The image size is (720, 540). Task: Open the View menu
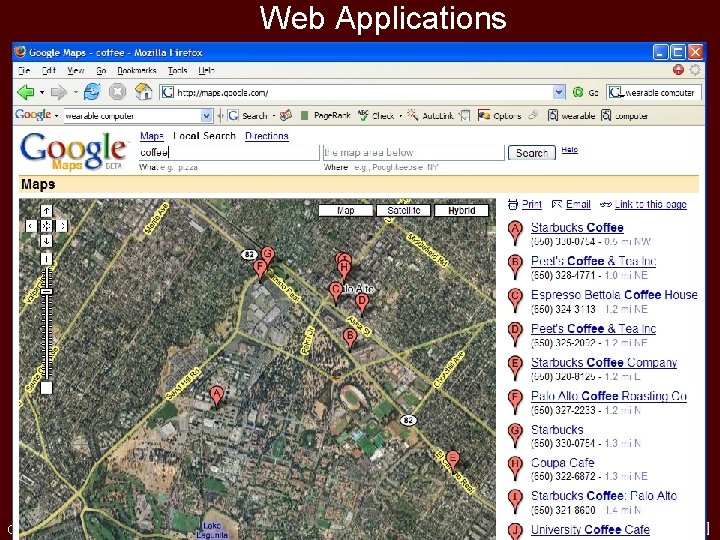[76, 70]
